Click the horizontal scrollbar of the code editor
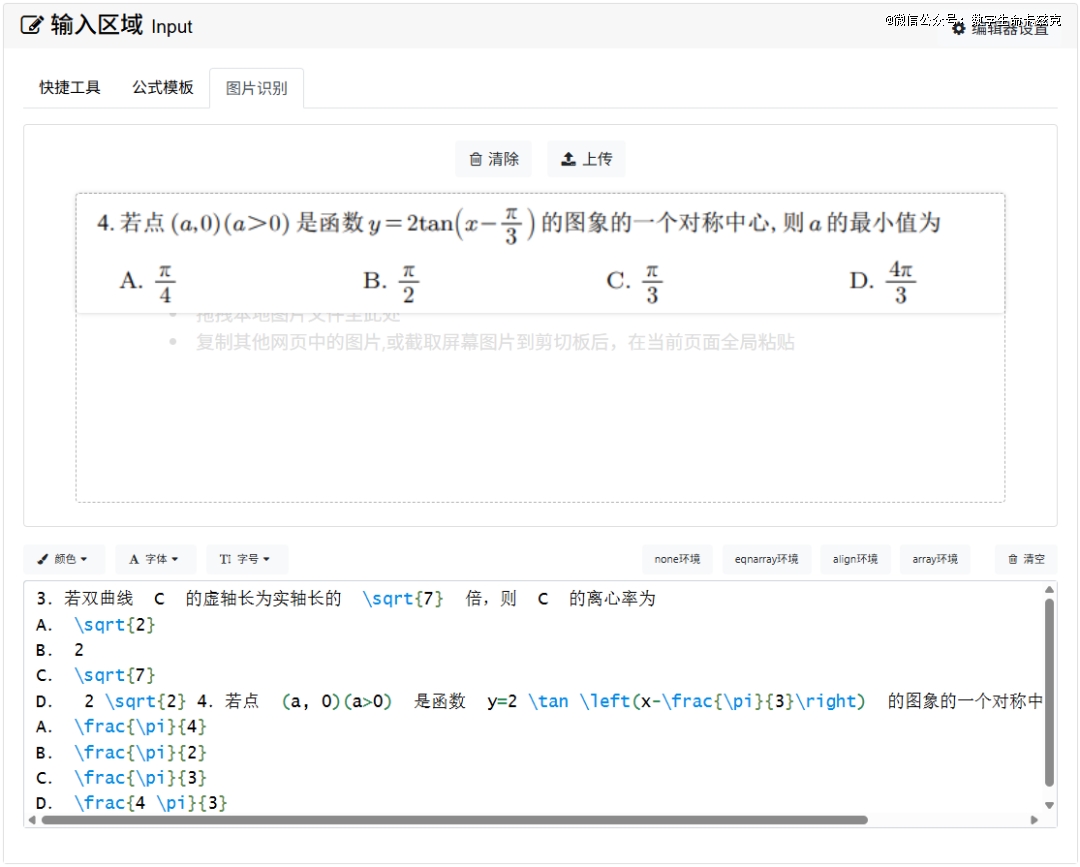Screen dimensions: 1080x867 pyautogui.click(x=455, y=820)
